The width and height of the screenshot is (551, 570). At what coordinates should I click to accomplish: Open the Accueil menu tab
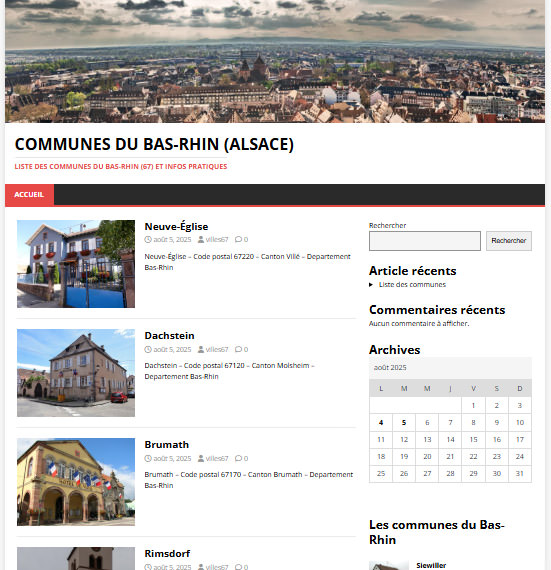point(29,194)
